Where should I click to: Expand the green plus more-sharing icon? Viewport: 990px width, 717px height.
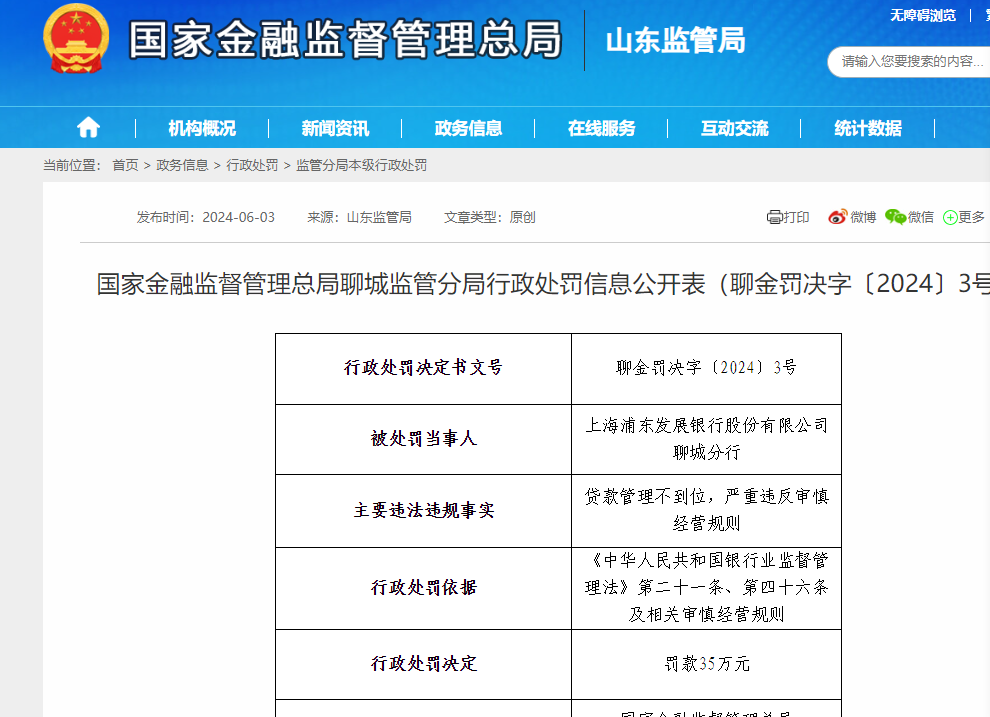click(x=950, y=217)
